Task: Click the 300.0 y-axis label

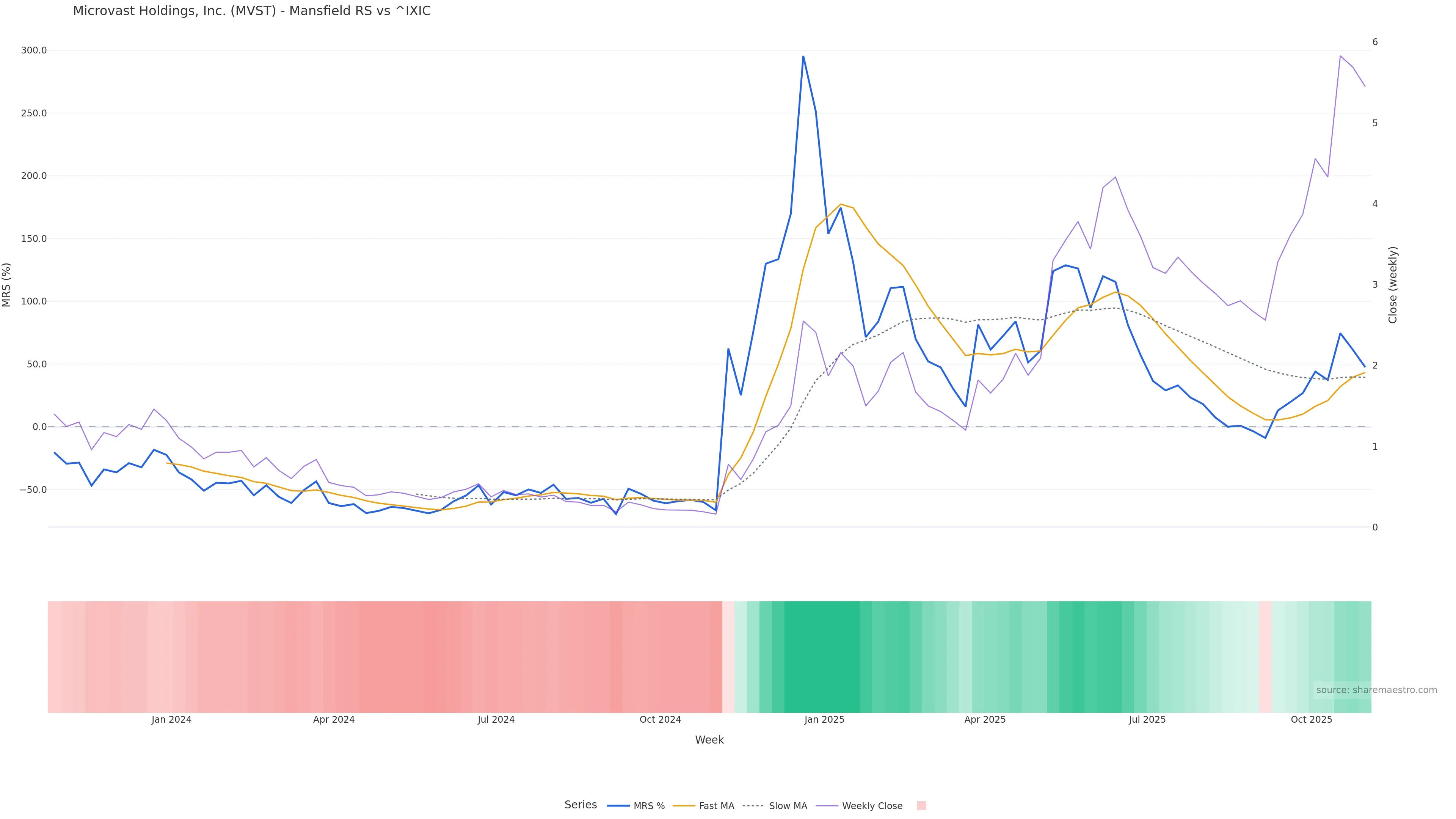Action: pos(34,50)
